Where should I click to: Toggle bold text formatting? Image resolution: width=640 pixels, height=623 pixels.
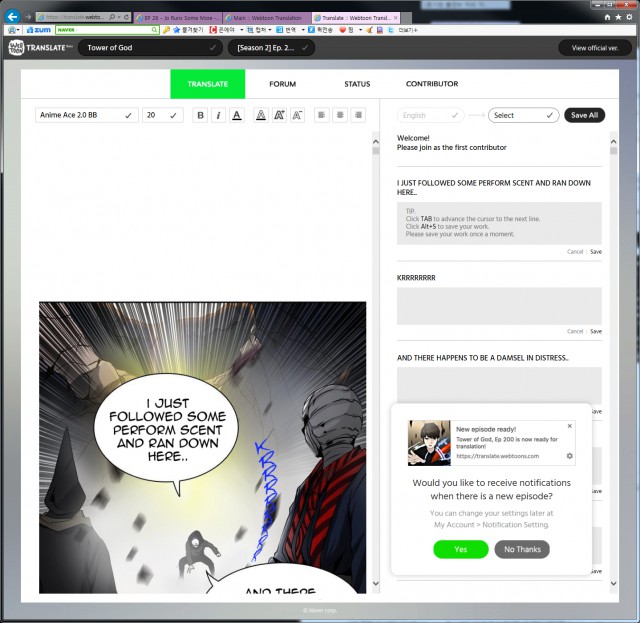click(x=200, y=116)
